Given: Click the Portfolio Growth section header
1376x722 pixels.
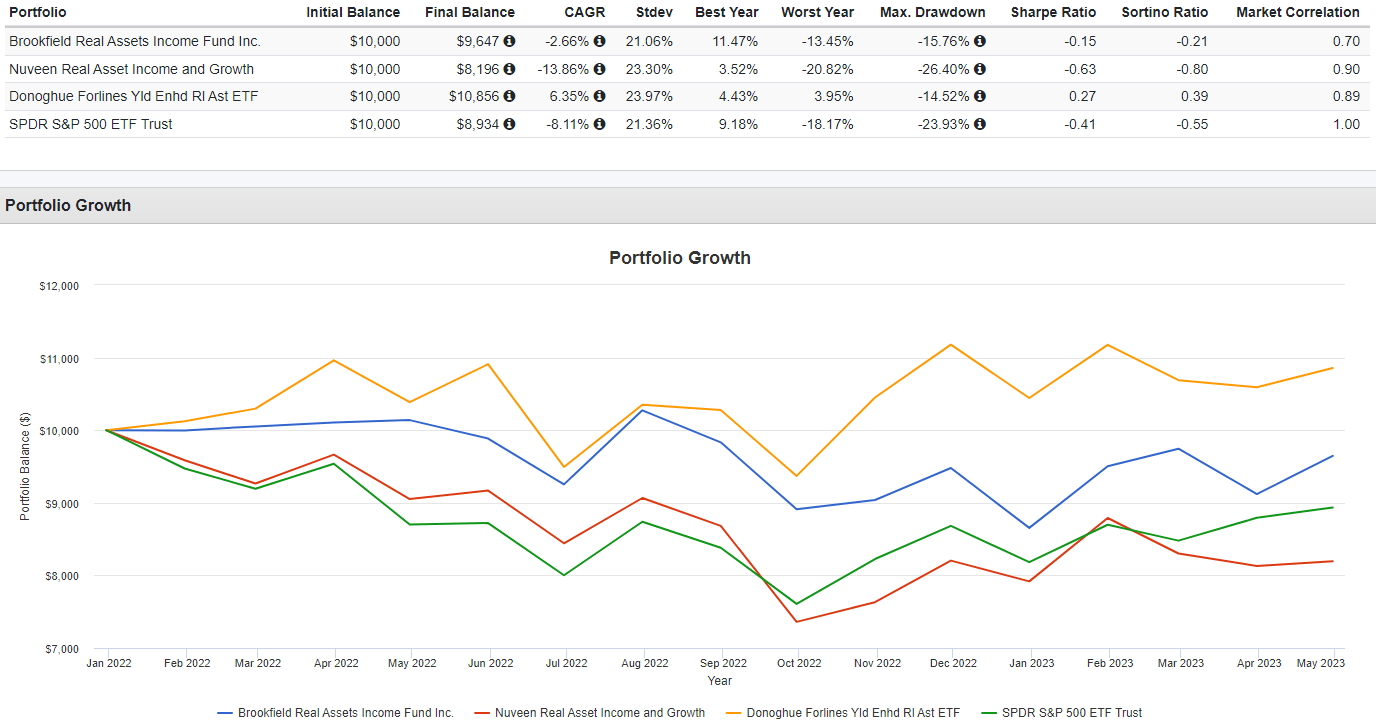Looking at the screenshot, I should [68, 205].
